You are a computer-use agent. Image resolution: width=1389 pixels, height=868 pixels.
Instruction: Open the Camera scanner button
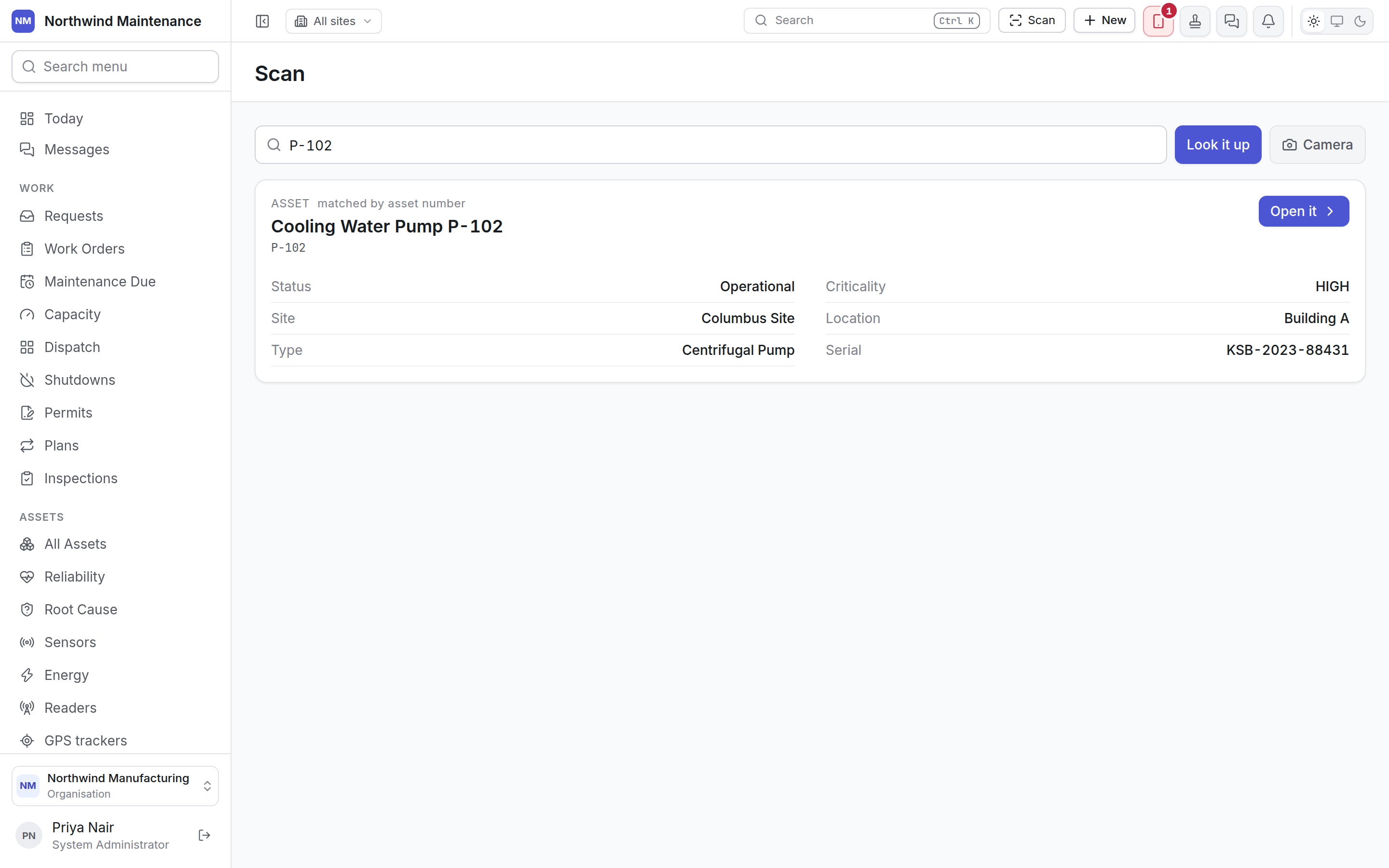tap(1317, 145)
